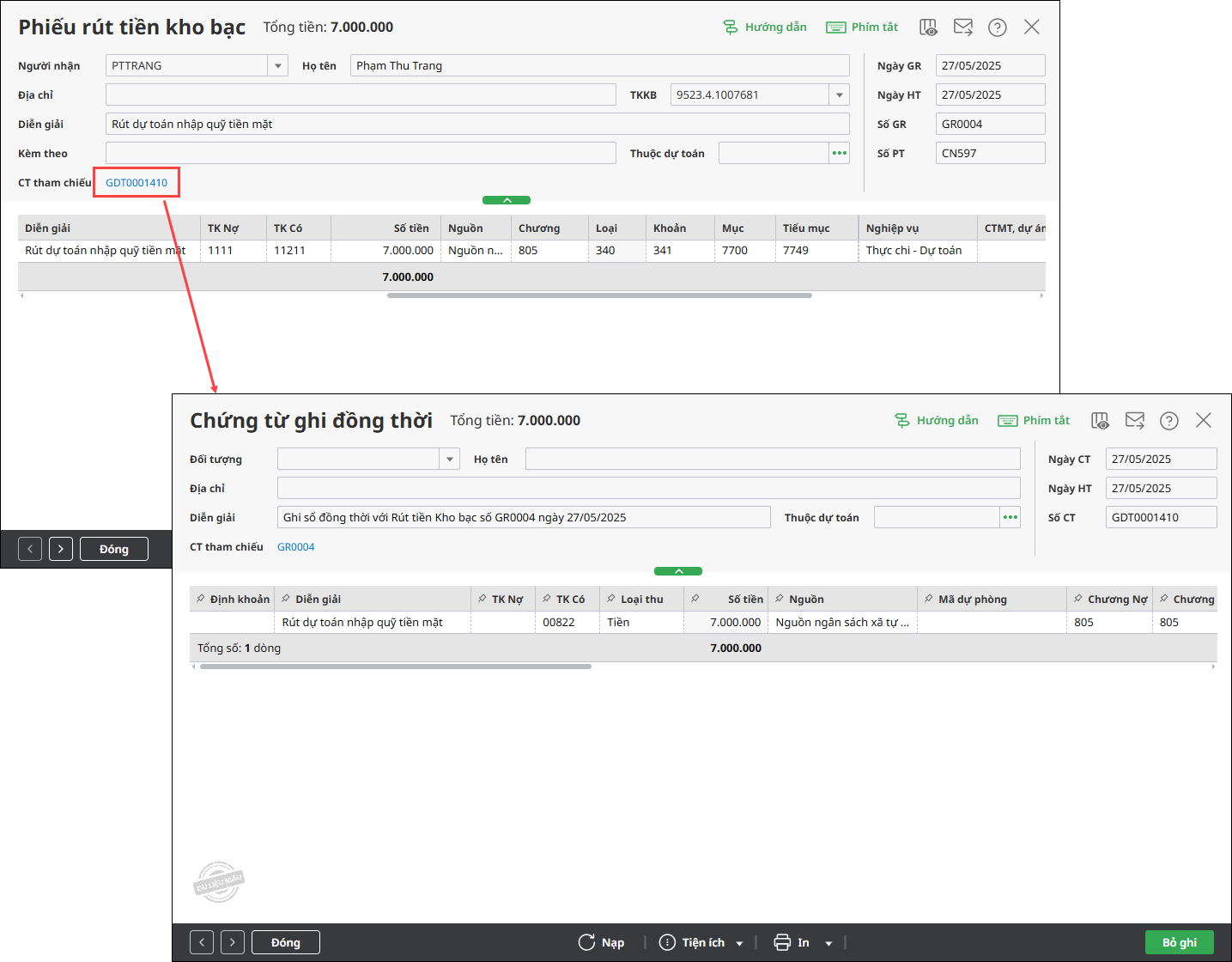Open Phím tắt in Phiếu rút tiền kho bạc window
Screen dimensions: 1232x962
point(862,27)
